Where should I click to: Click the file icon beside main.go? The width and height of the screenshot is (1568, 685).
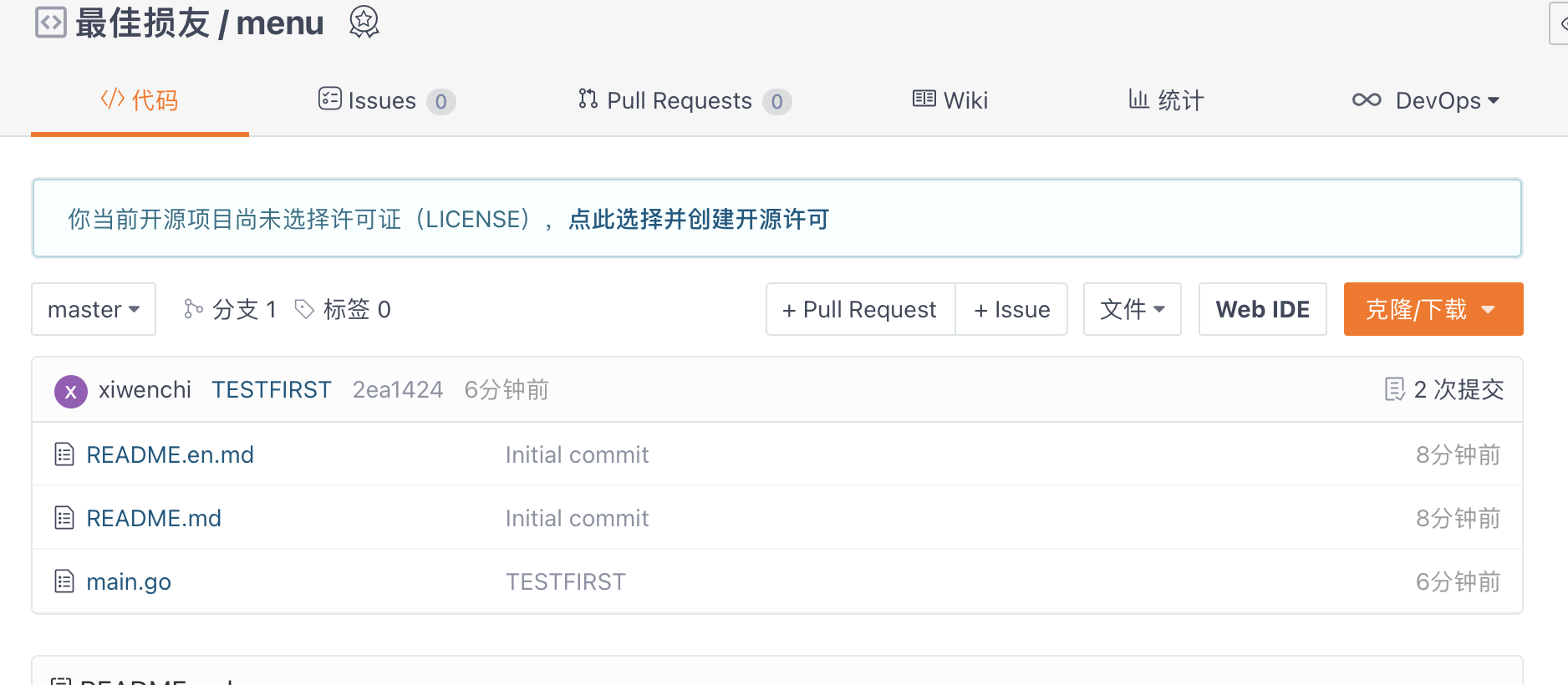[64, 581]
